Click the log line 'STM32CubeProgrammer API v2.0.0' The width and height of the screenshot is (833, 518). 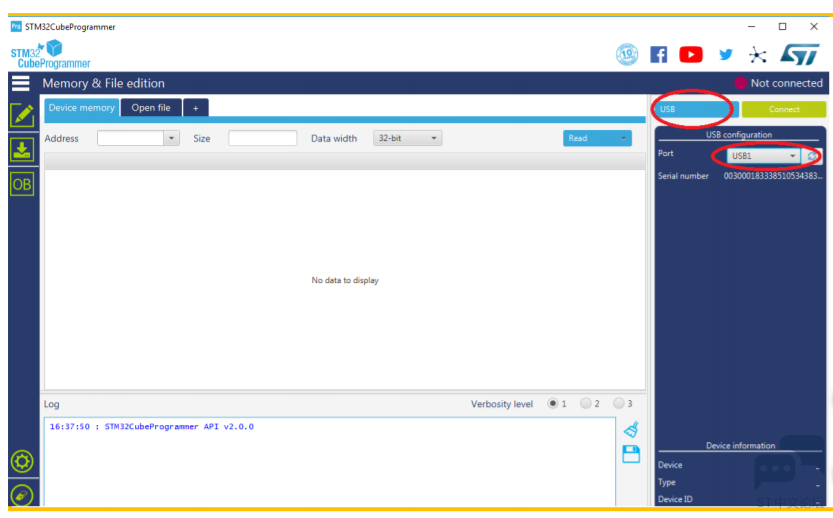click(x=179, y=426)
